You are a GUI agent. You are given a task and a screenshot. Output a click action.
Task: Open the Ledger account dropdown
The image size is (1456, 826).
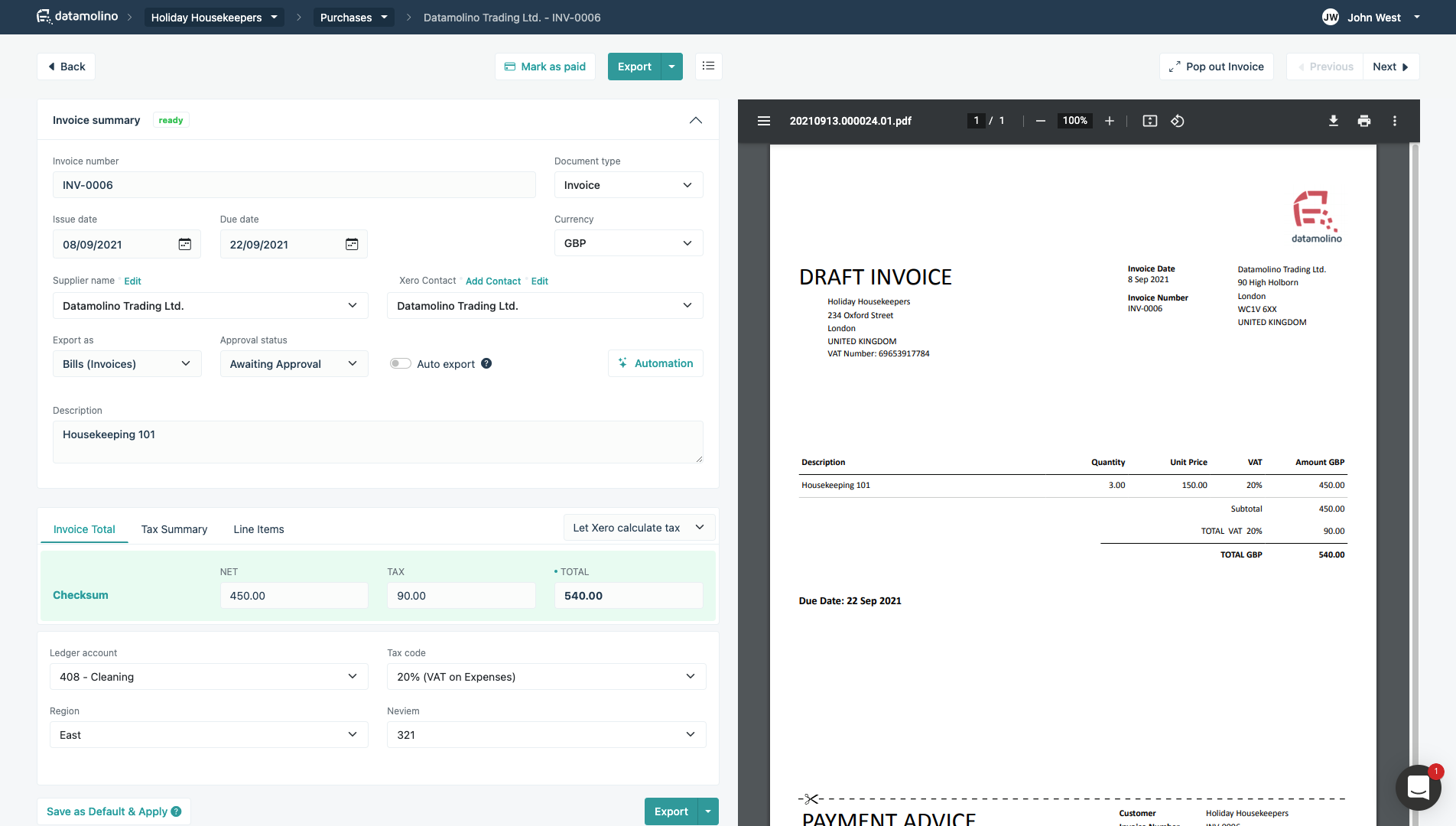point(208,677)
